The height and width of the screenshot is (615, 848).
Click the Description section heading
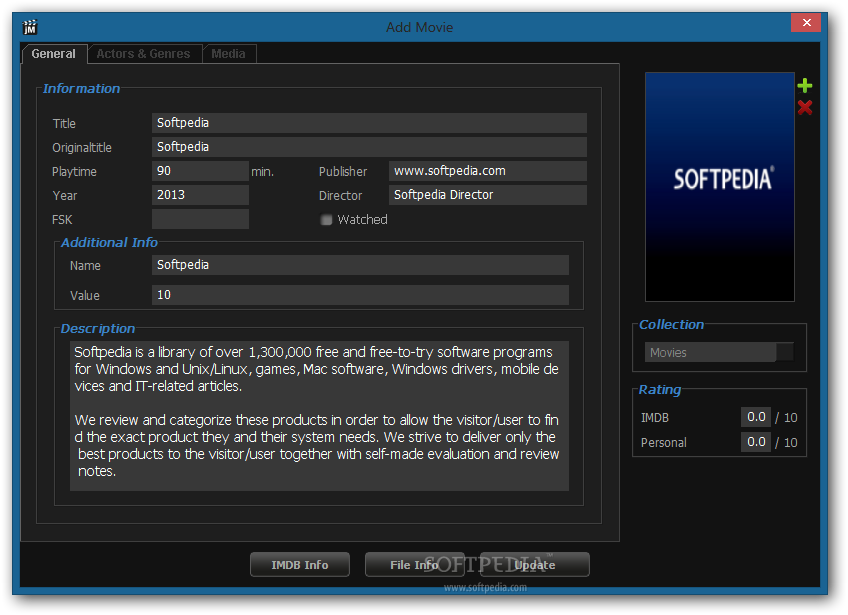(x=98, y=328)
